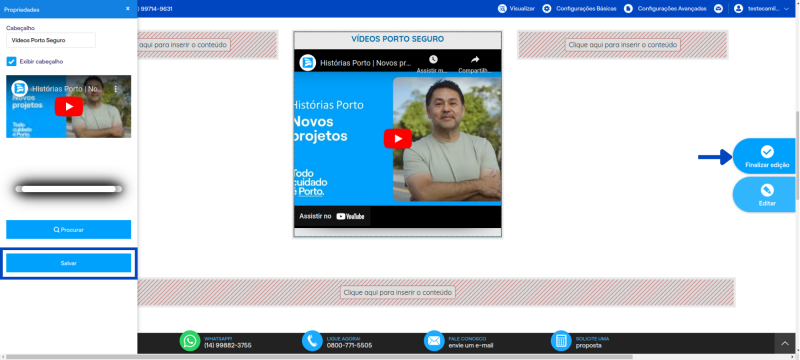800x360 pixels.
Task: Click the Visualizar preview icon
Action: 502,9
